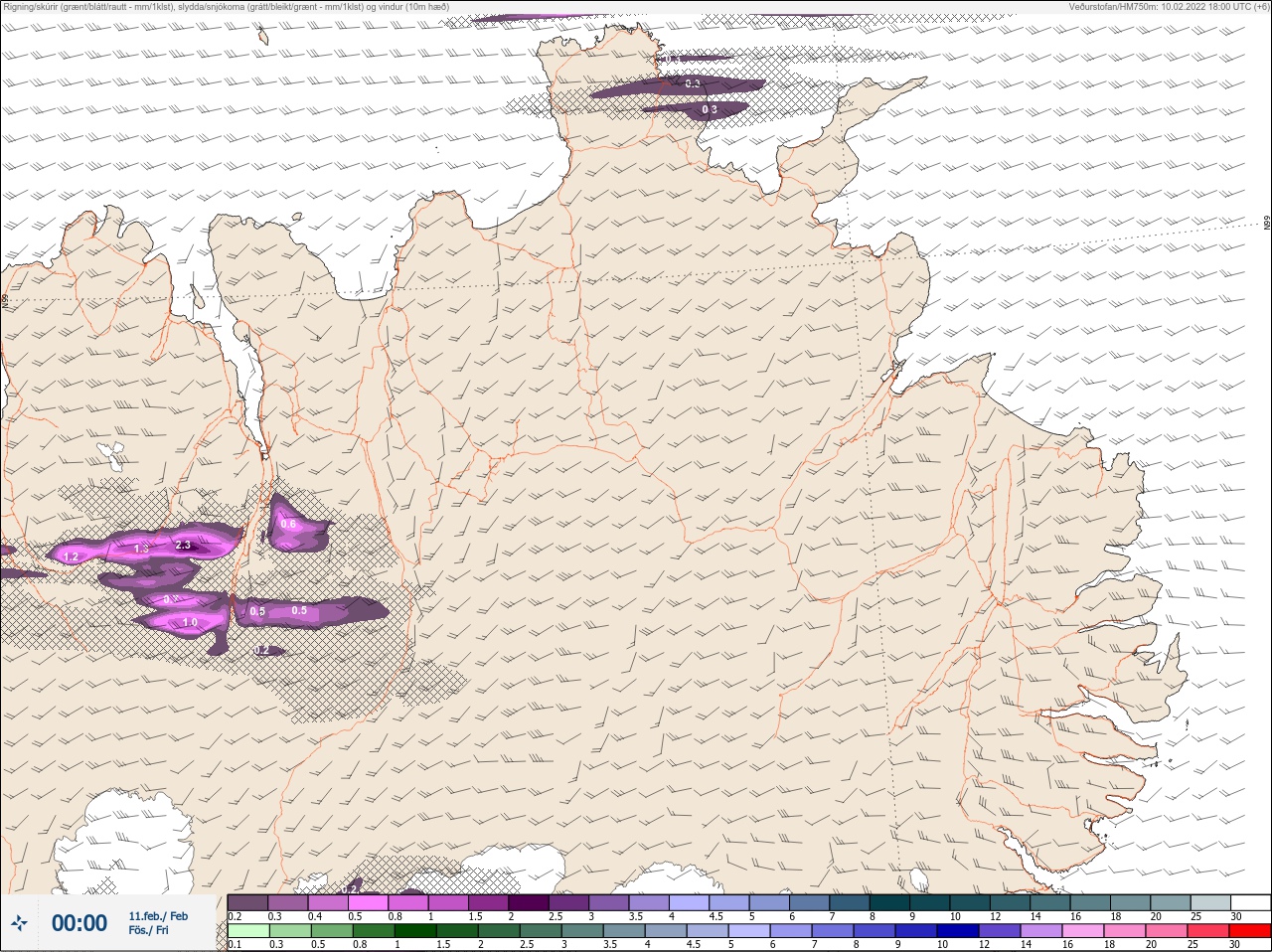
Task: Click the Veðurstofan star logo icon
Action: pyautogui.click(x=19, y=923)
